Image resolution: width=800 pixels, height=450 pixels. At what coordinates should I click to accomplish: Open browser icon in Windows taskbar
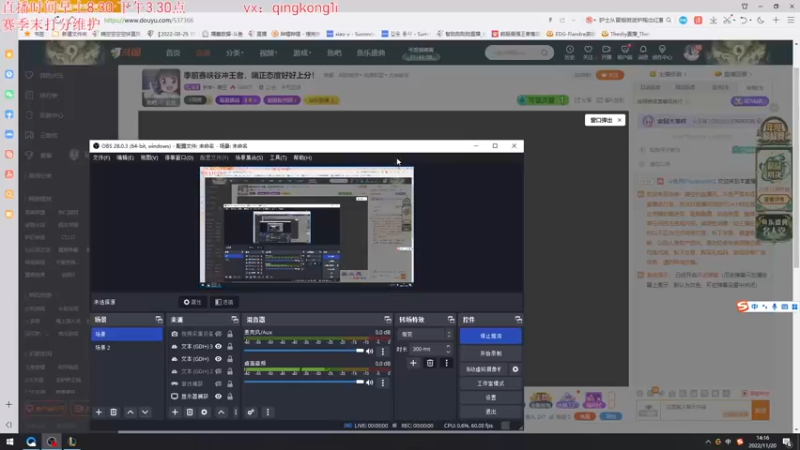(31, 442)
